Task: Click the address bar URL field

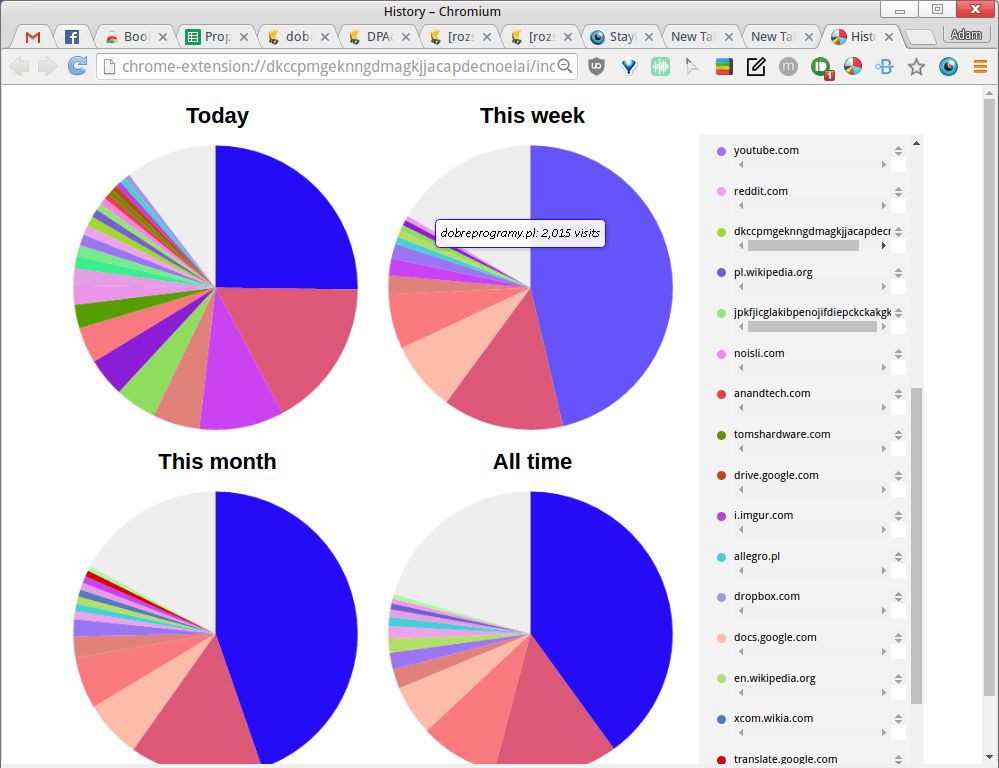Action: 338,66
